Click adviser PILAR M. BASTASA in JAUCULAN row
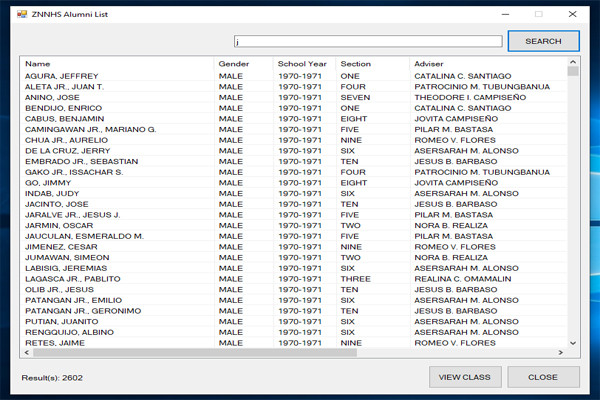The image size is (600, 400). [453, 237]
